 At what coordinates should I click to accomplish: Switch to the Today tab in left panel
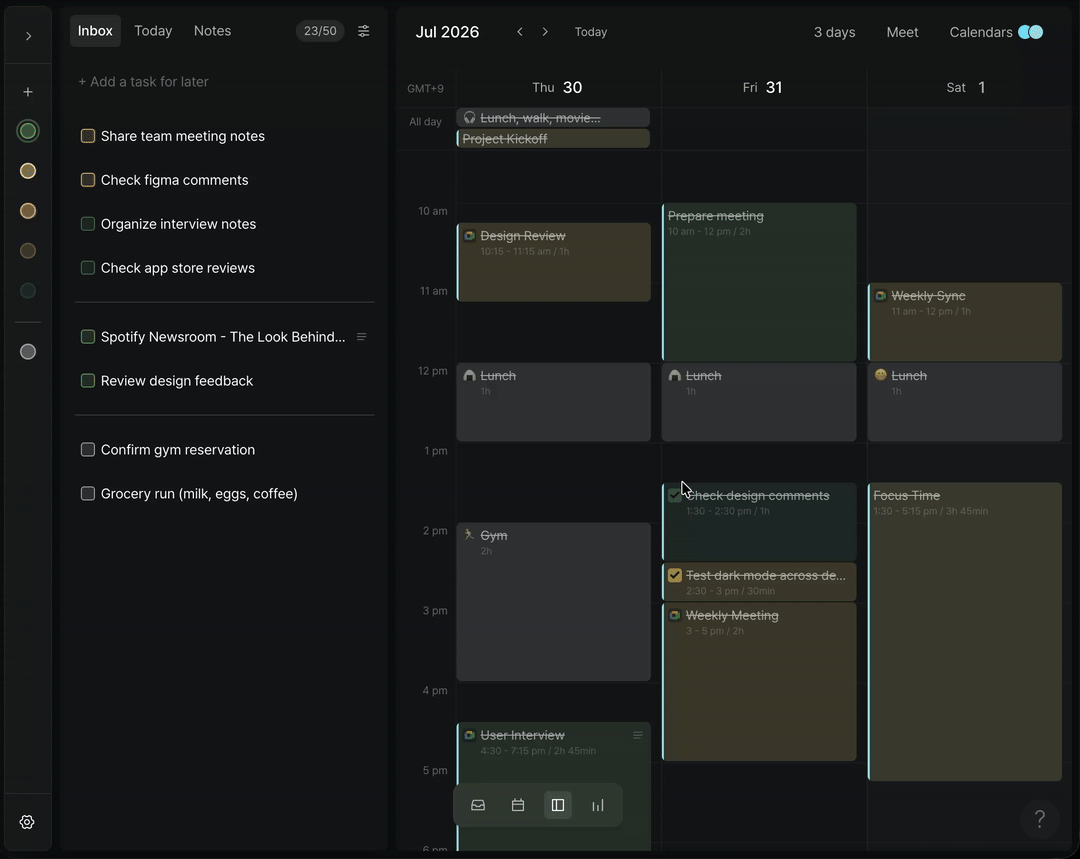[153, 31]
